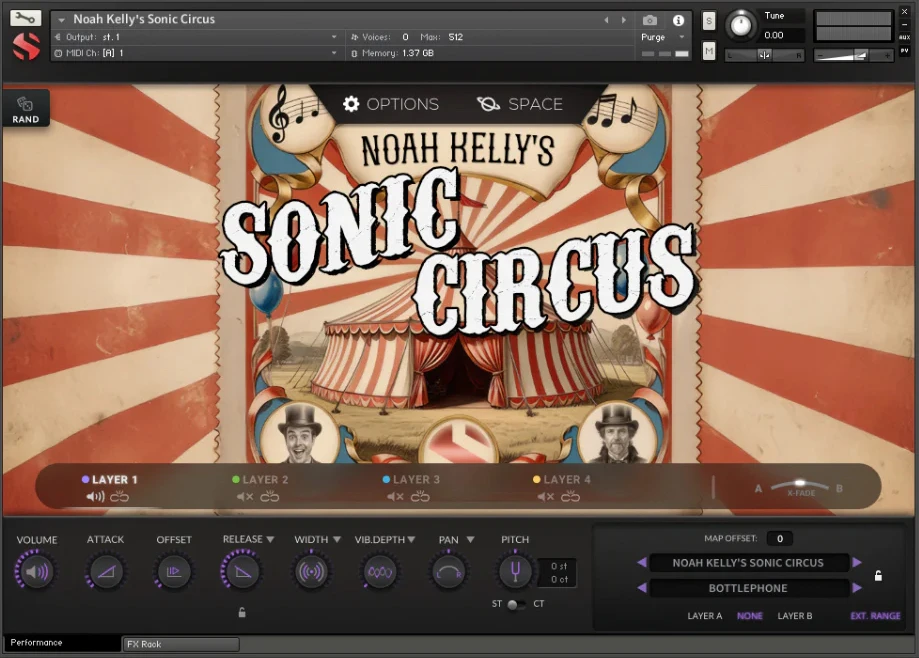Open the snapshot camera view
Viewport: 919px width, 658px height.
tap(649, 21)
